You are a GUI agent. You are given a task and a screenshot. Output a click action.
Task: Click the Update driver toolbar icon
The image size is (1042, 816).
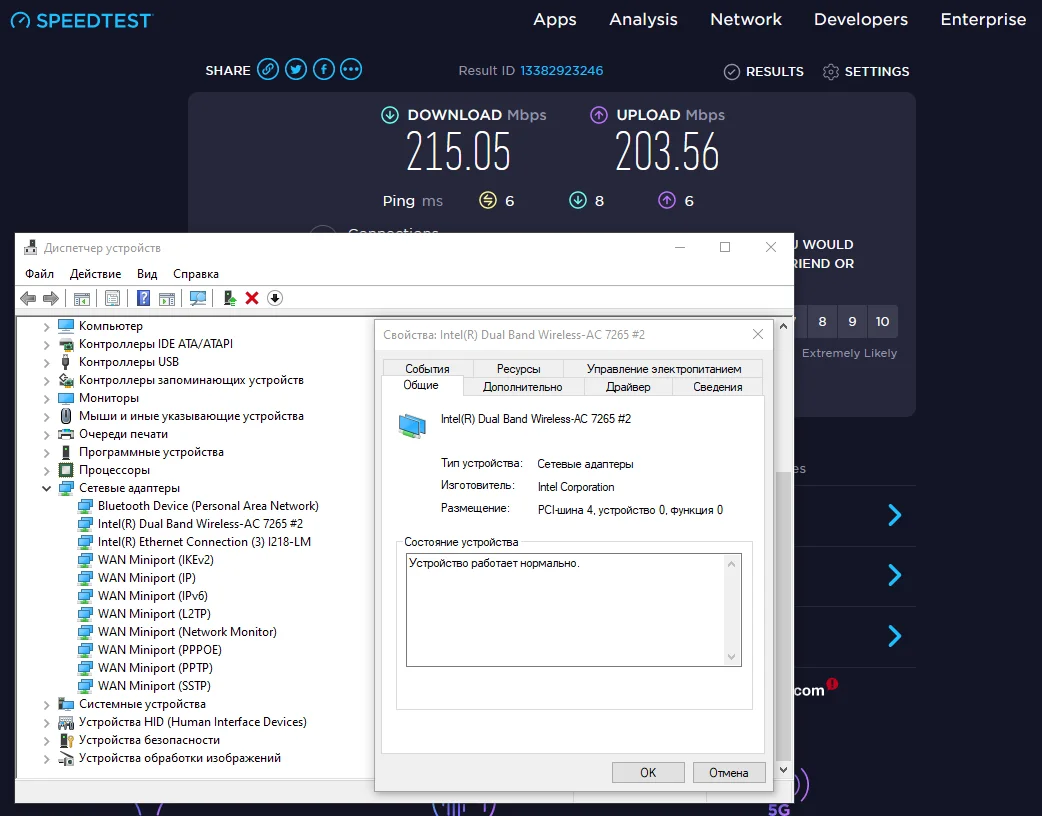230,298
